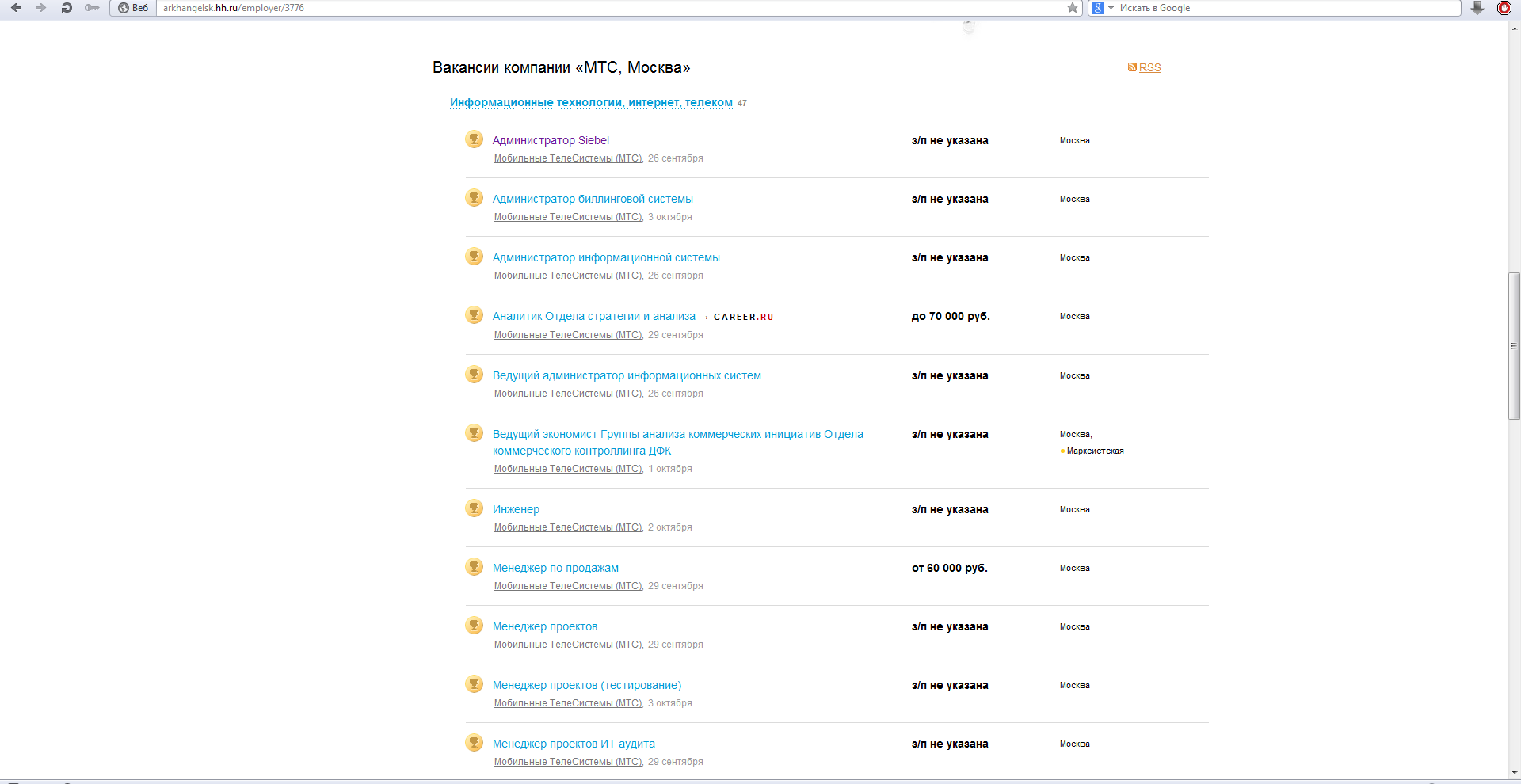
Task: Open employer link under 'Менеджер проектов ИТ аудита'
Action: click(x=568, y=762)
